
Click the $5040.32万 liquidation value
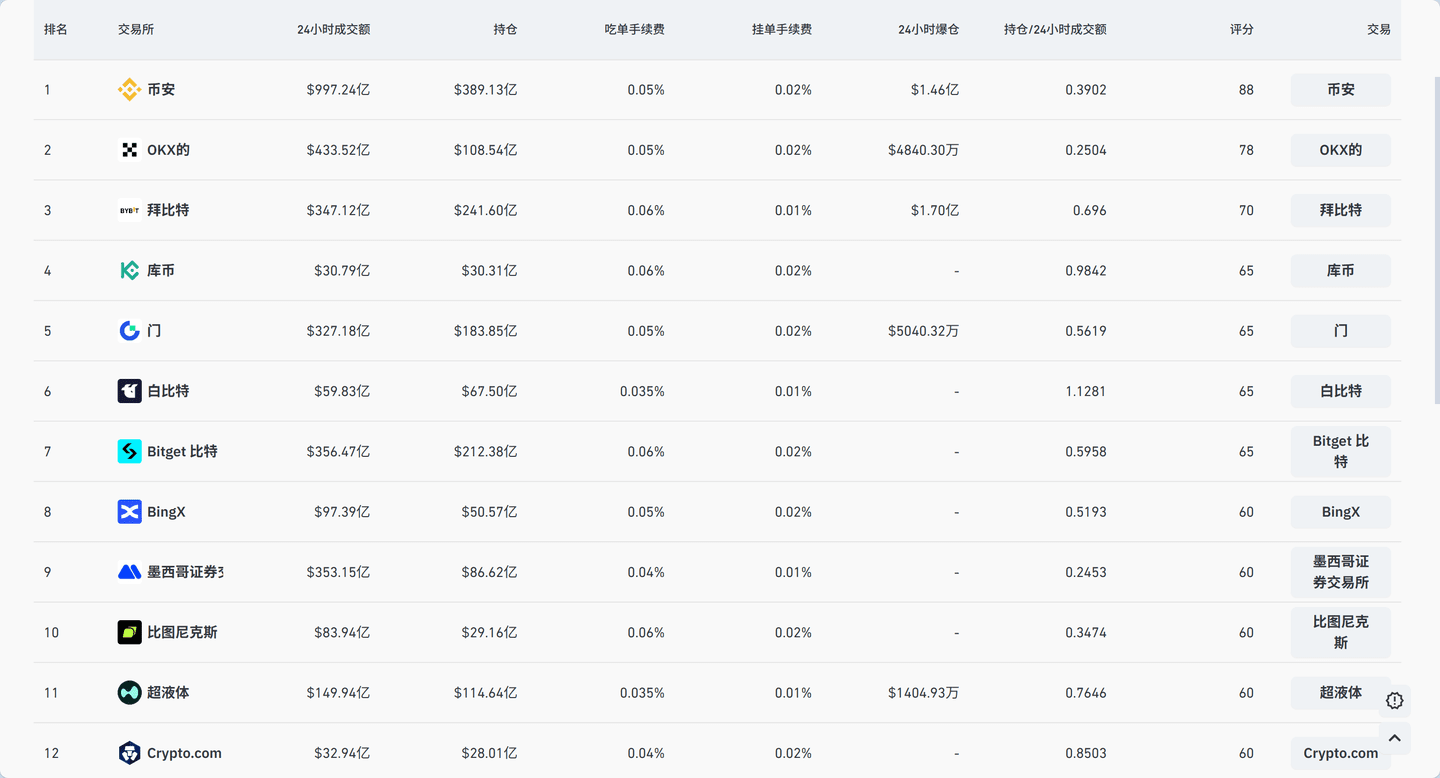coord(923,331)
